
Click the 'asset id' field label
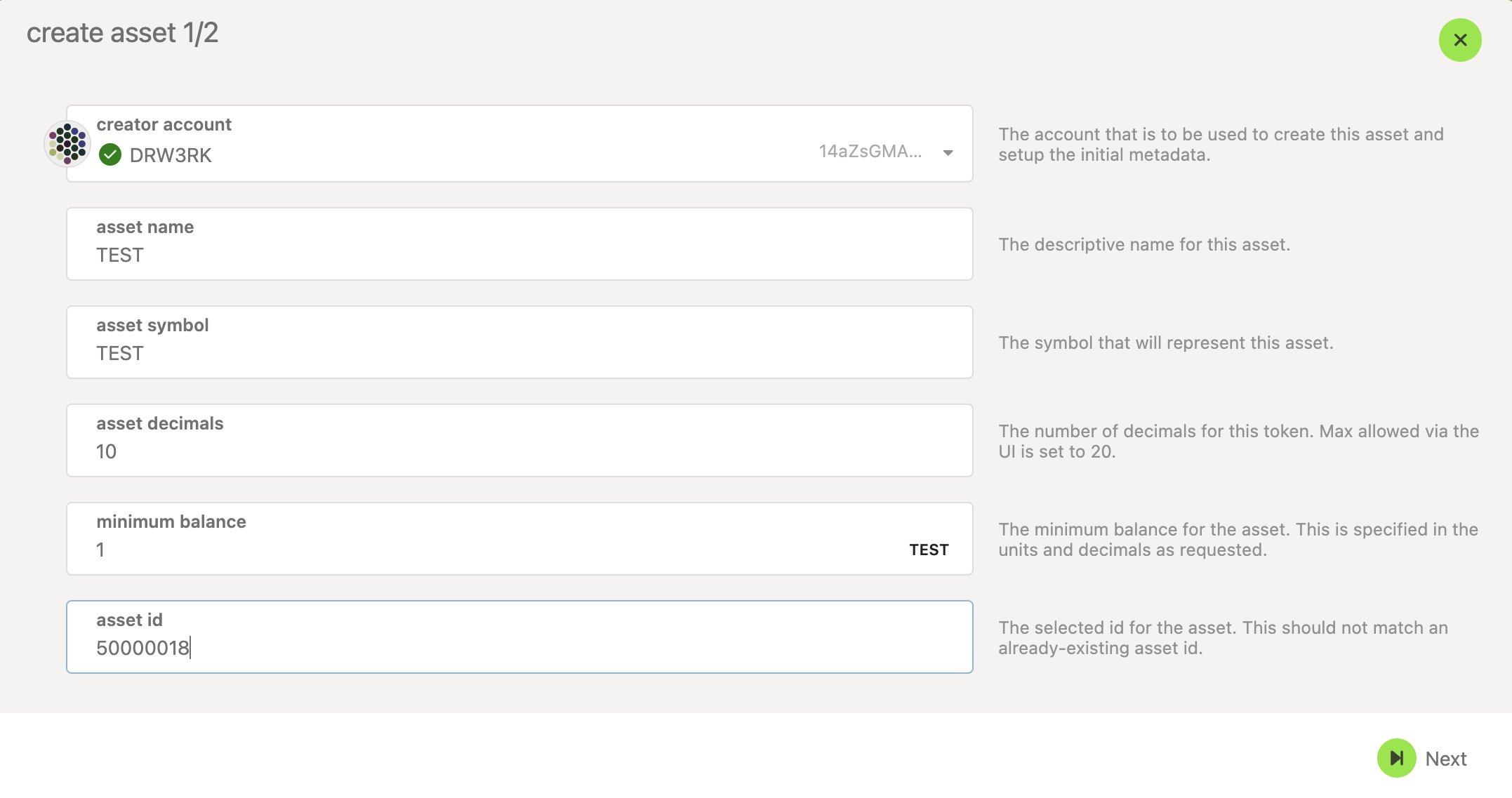pyautogui.click(x=129, y=620)
